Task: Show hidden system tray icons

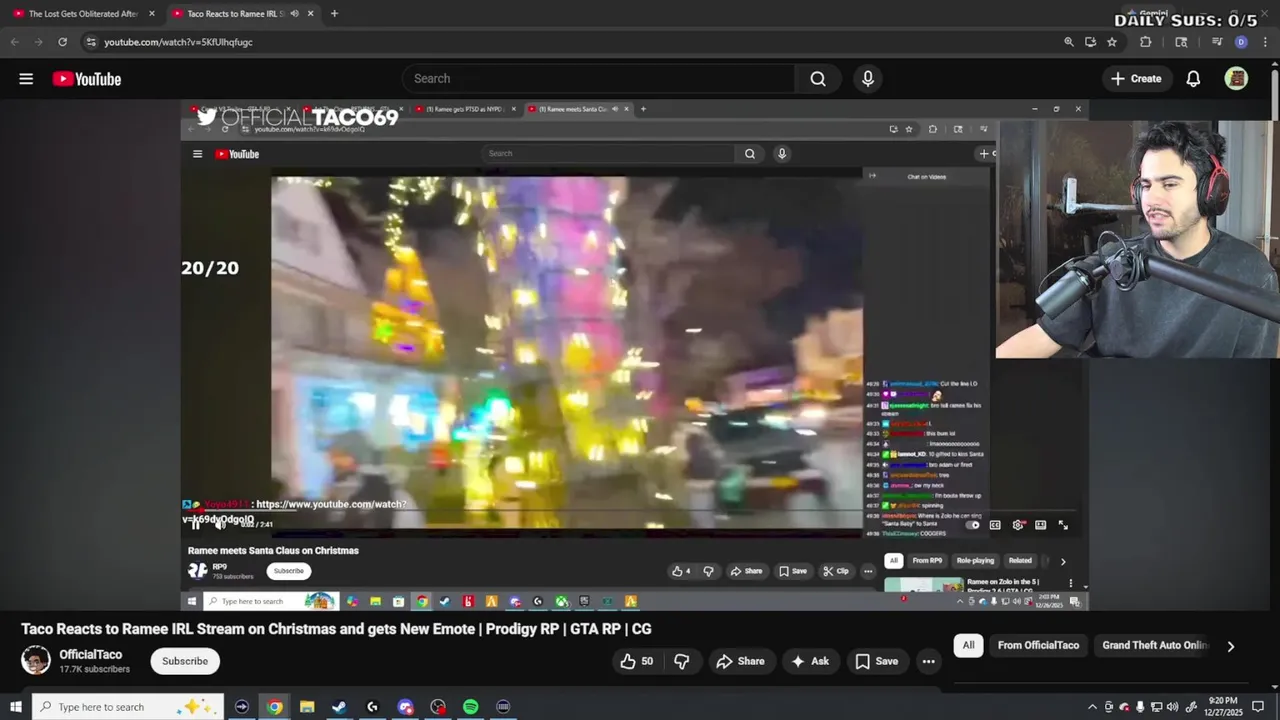Action: [1092, 707]
